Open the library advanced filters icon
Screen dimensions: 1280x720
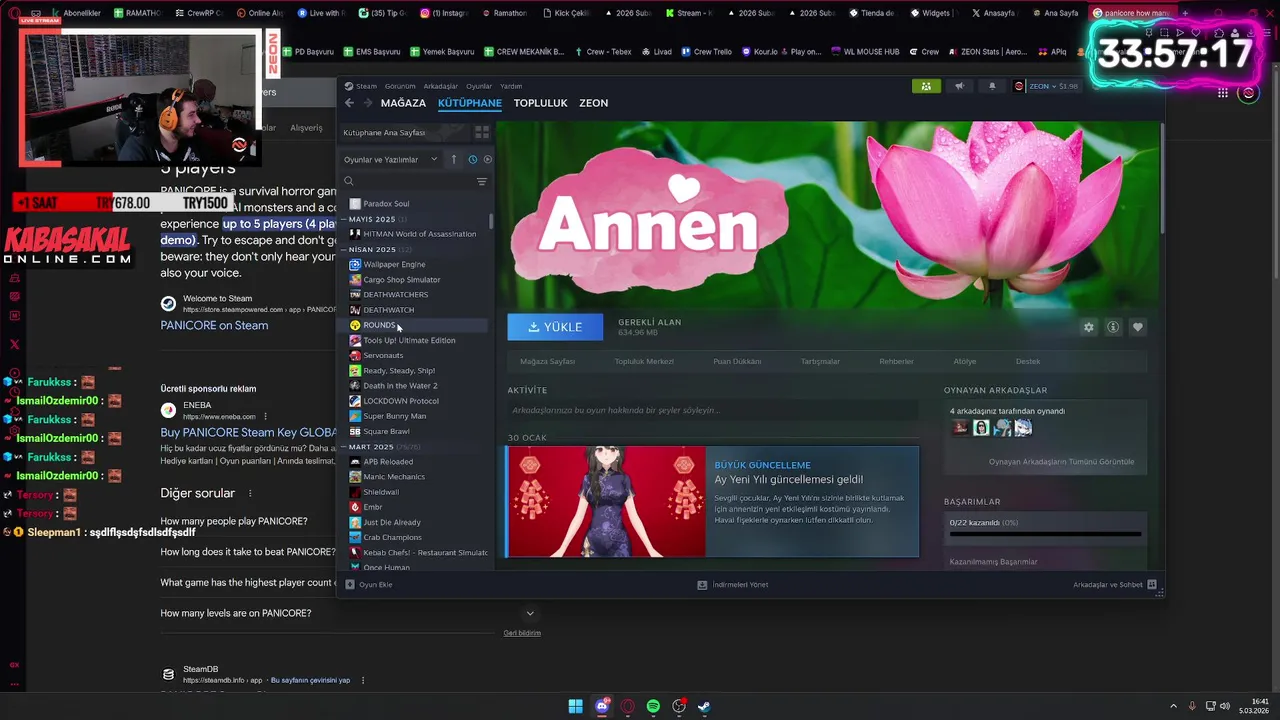click(x=481, y=181)
